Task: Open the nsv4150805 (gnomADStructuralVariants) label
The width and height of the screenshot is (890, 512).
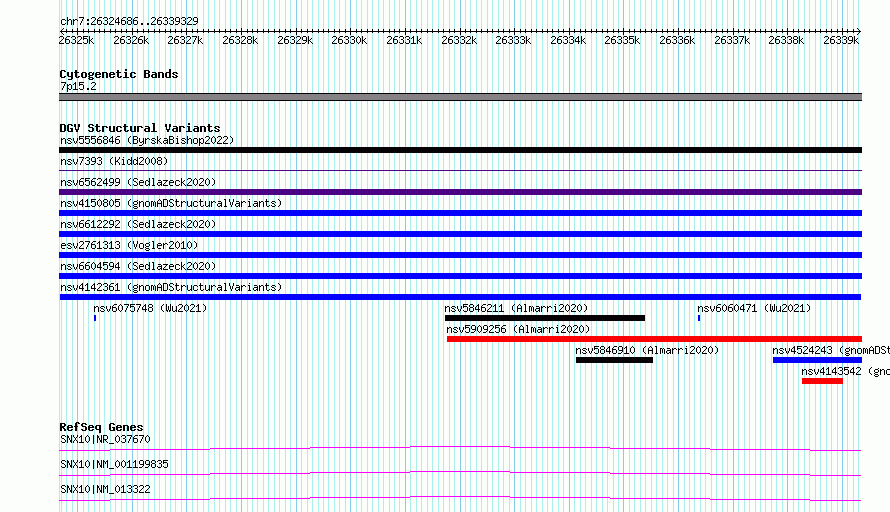Action: 171,203
